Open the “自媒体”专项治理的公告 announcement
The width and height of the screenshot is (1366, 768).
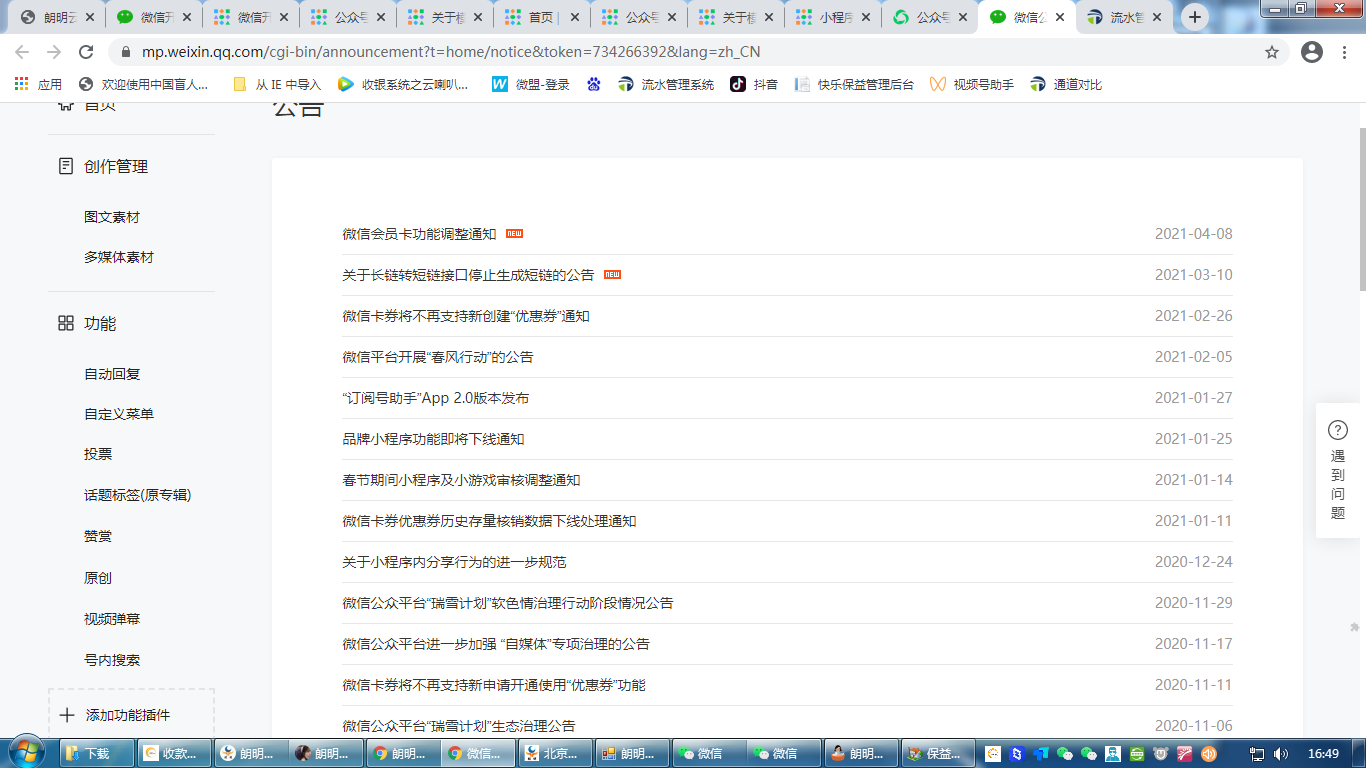496,644
